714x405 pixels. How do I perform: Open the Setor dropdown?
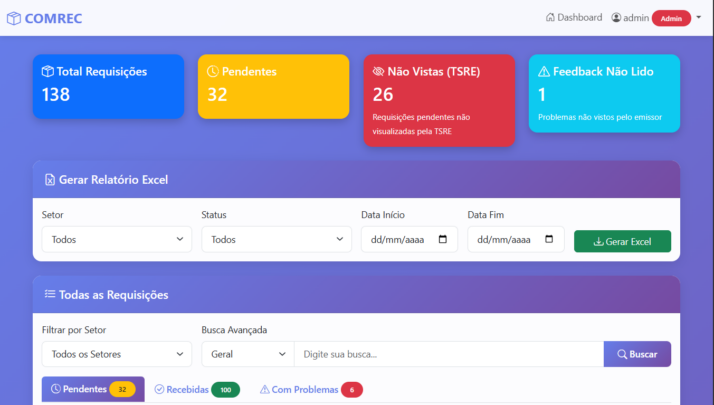(x=116, y=240)
